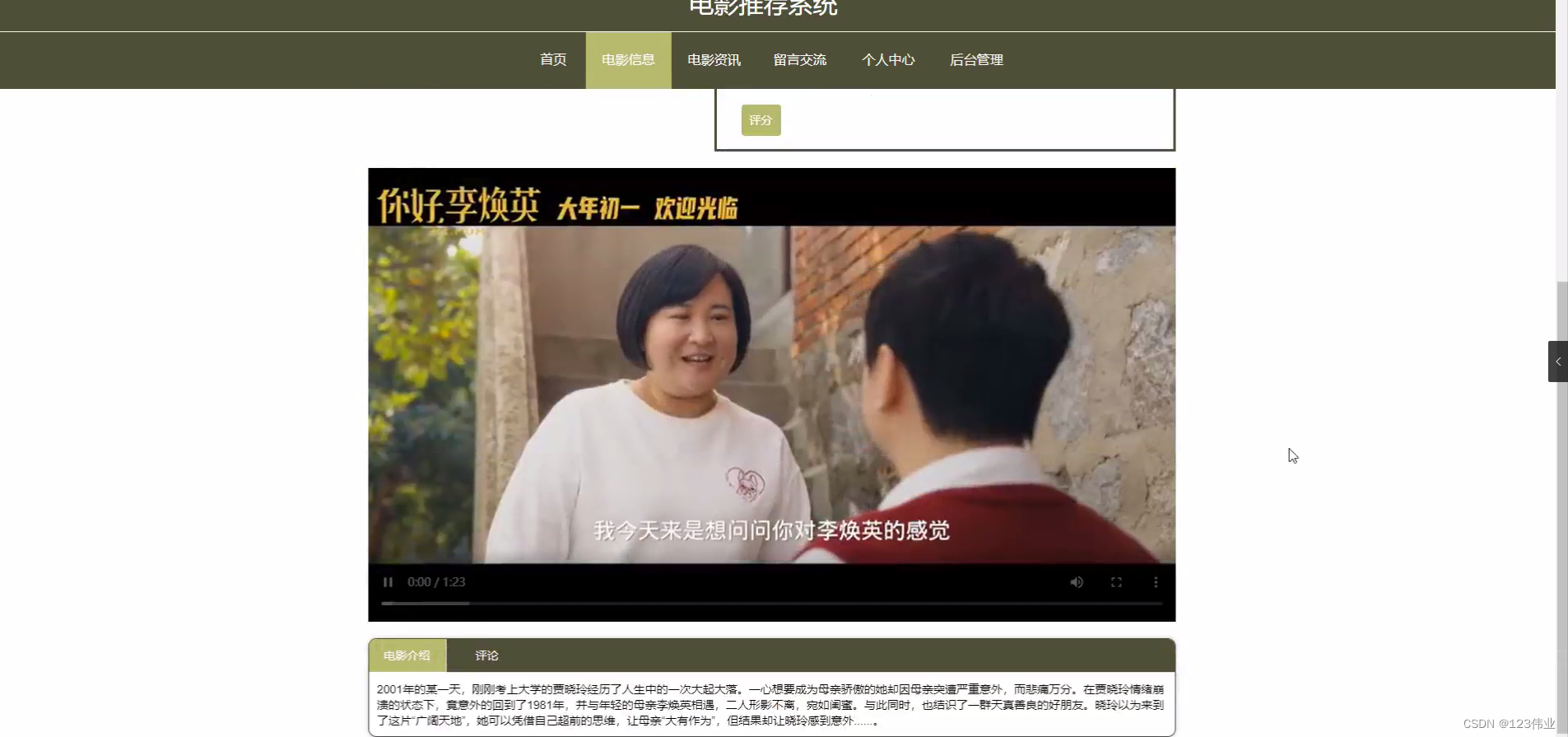Viewport: 1568px width, 737px height.
Task: Switch to the 评论 tab
Action: click(486, 655)
